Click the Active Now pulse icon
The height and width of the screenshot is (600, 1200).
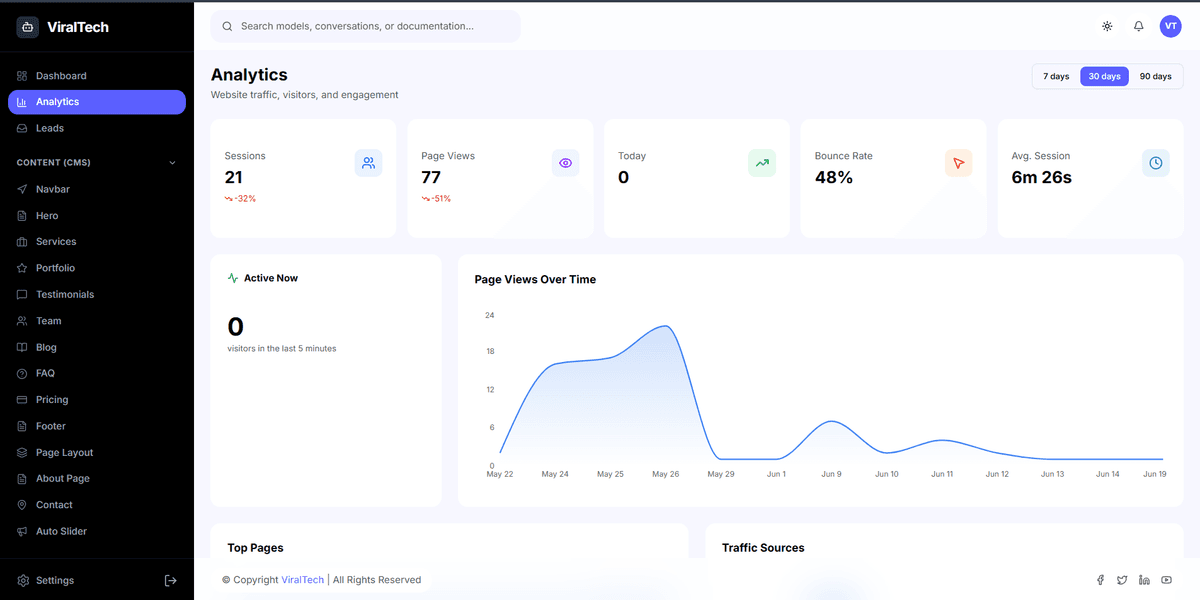tap(233, 278)
